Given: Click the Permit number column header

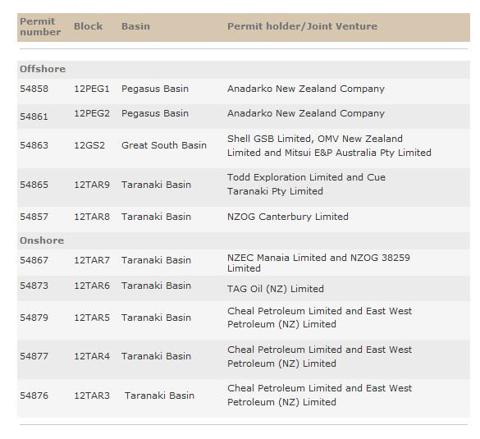Looking at the screenshot, I should click(40, 27).
